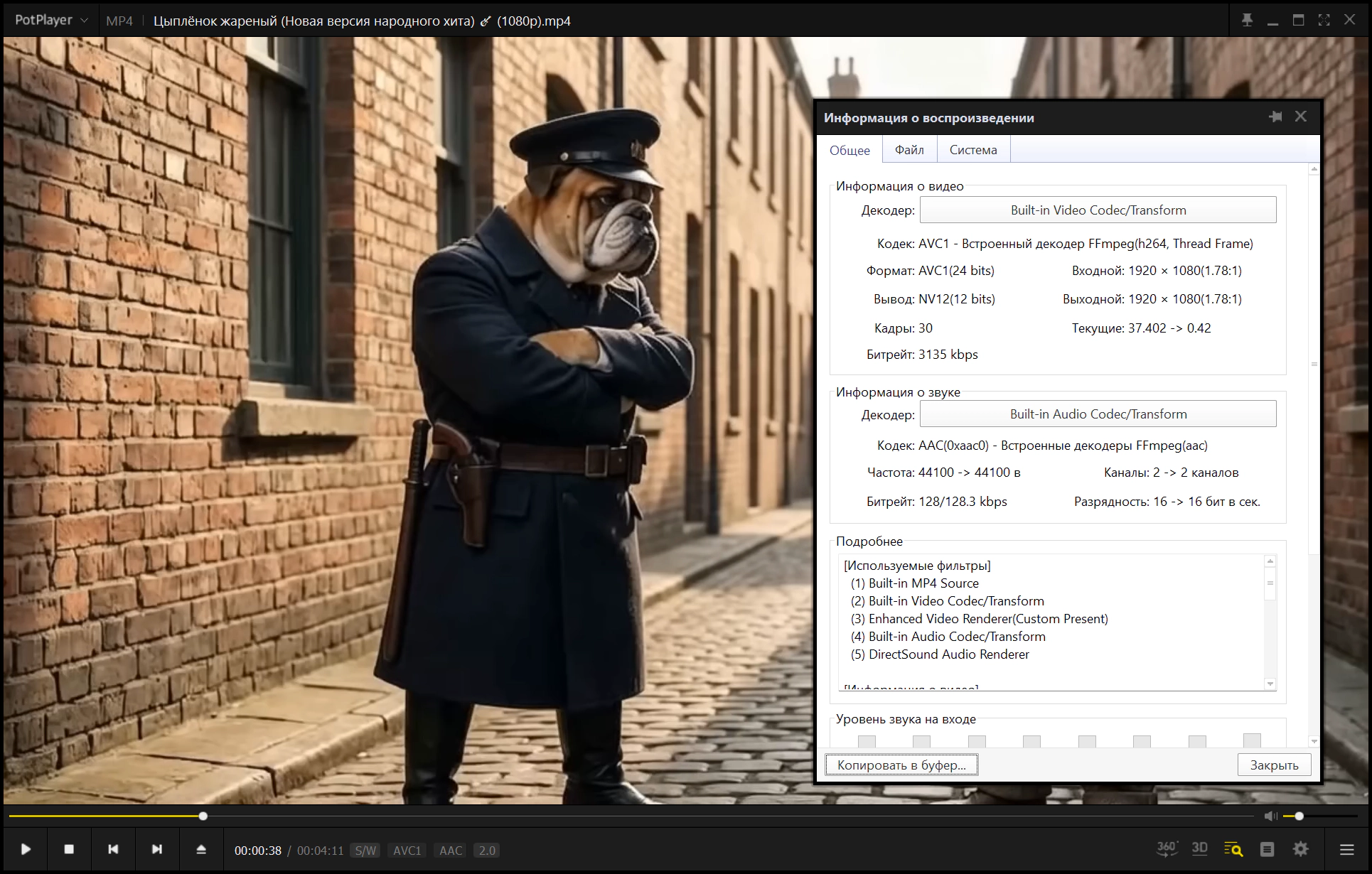Pin the PotPlayer window on top

click(x=1247, y=20)
